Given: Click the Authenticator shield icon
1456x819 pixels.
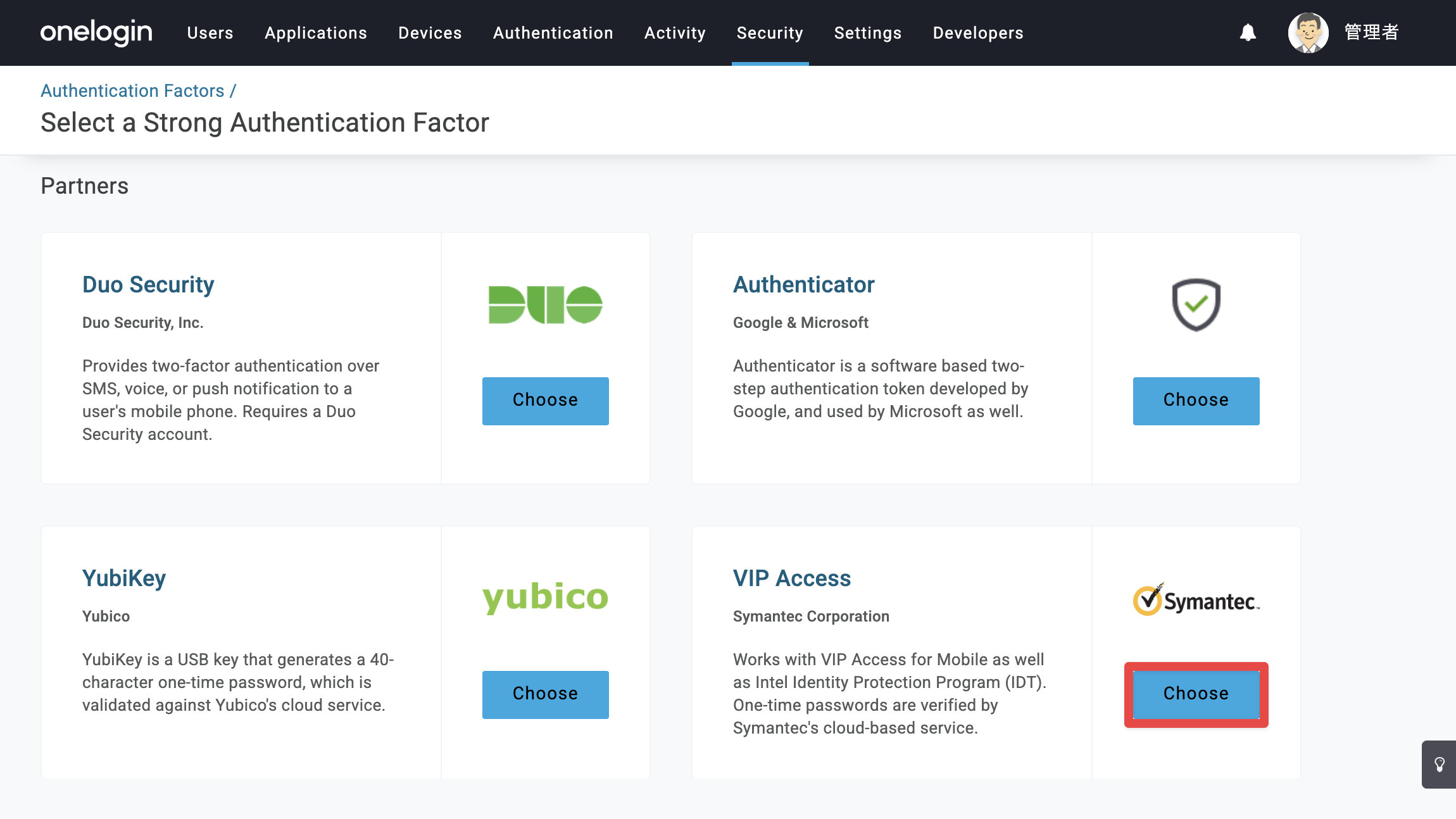Looking at the screenshot, I should click(1196, 304).
